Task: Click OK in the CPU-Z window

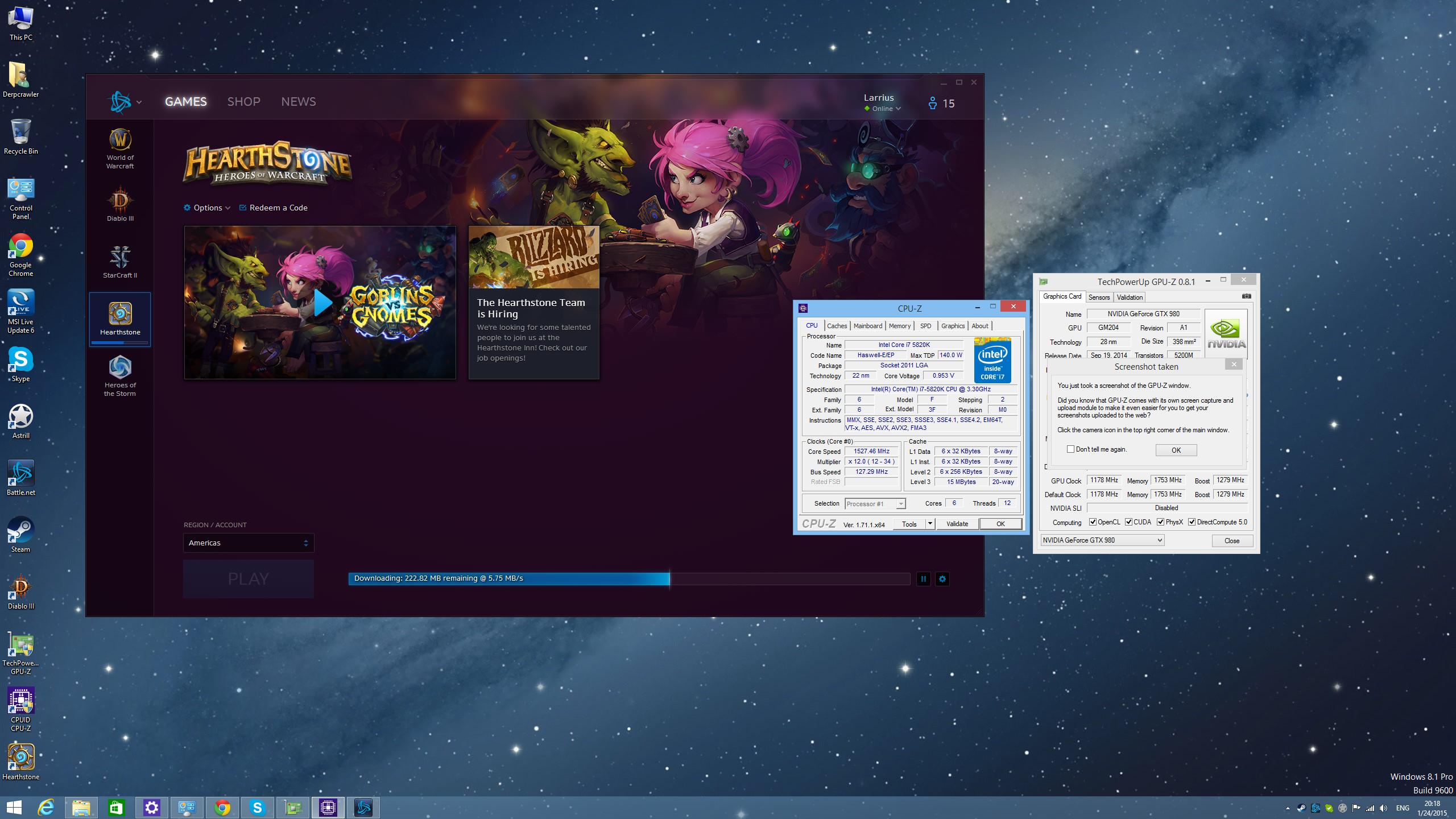Action: pyautogui.click(x=1000, y=524)
